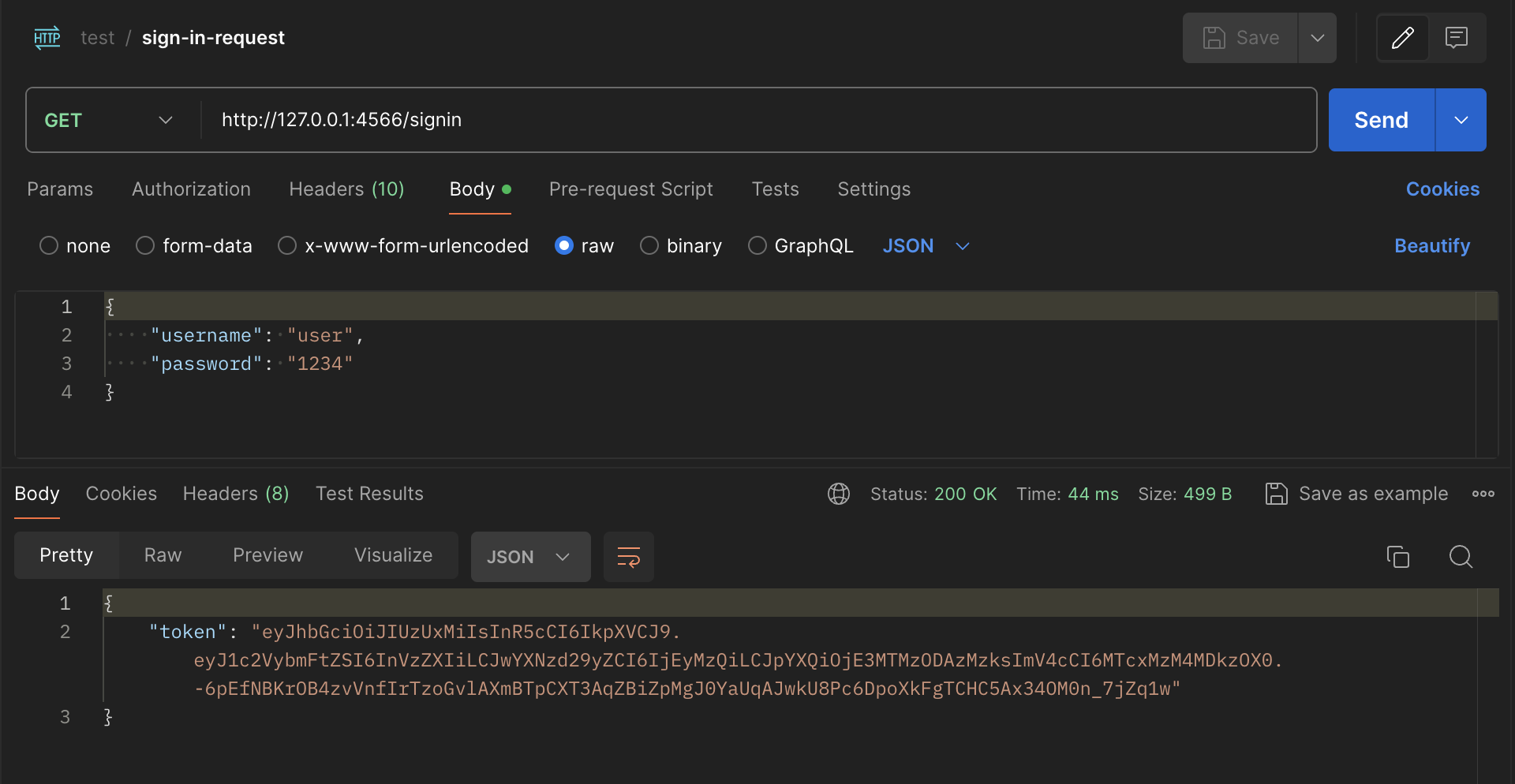
Task: Beautify the request body
Action: pyautogui.click(x=1432, y=246)
